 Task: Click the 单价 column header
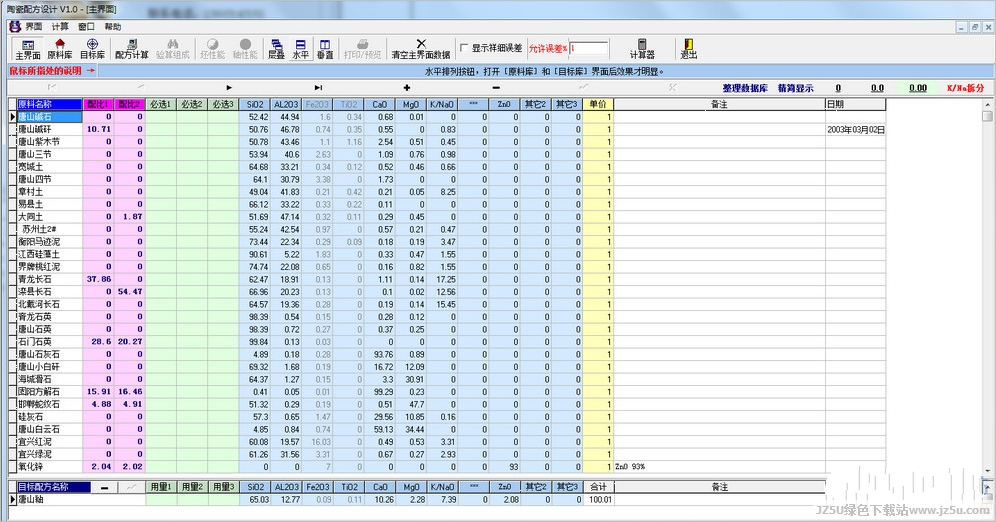pos(598,104)
